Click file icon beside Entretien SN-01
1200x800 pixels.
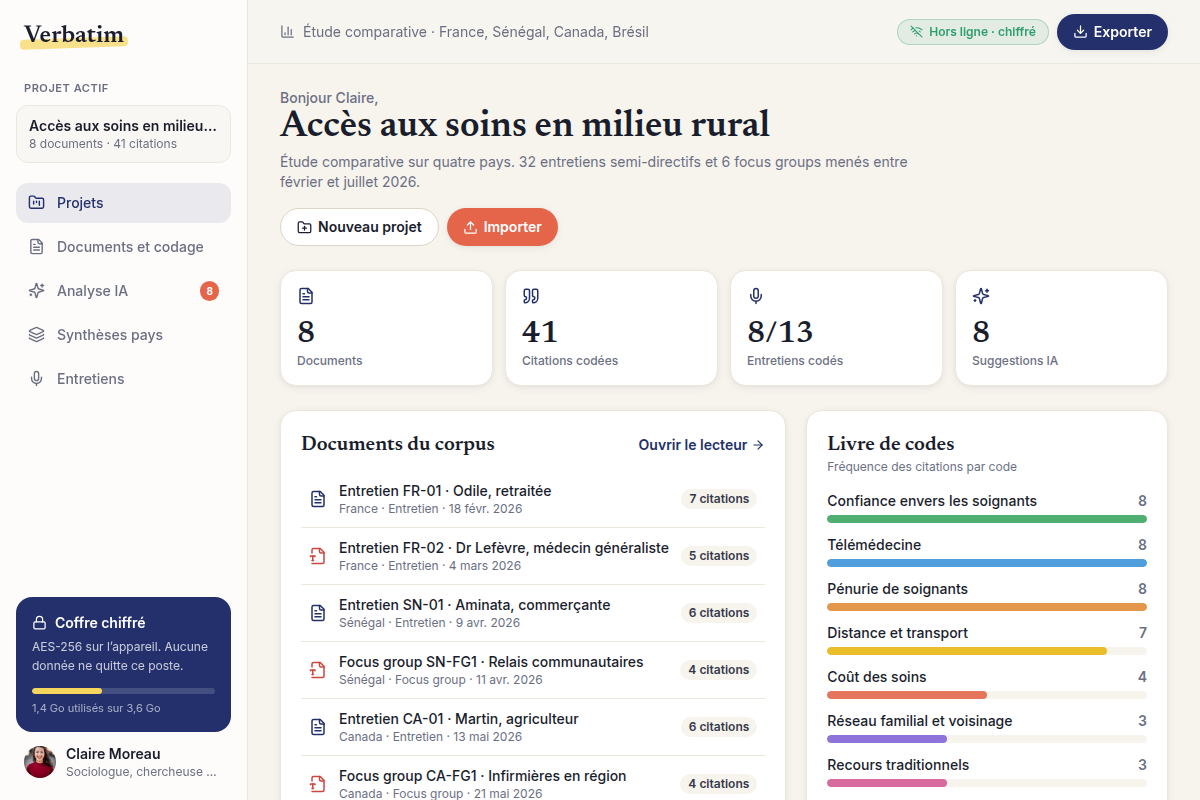tap(318, 613)
